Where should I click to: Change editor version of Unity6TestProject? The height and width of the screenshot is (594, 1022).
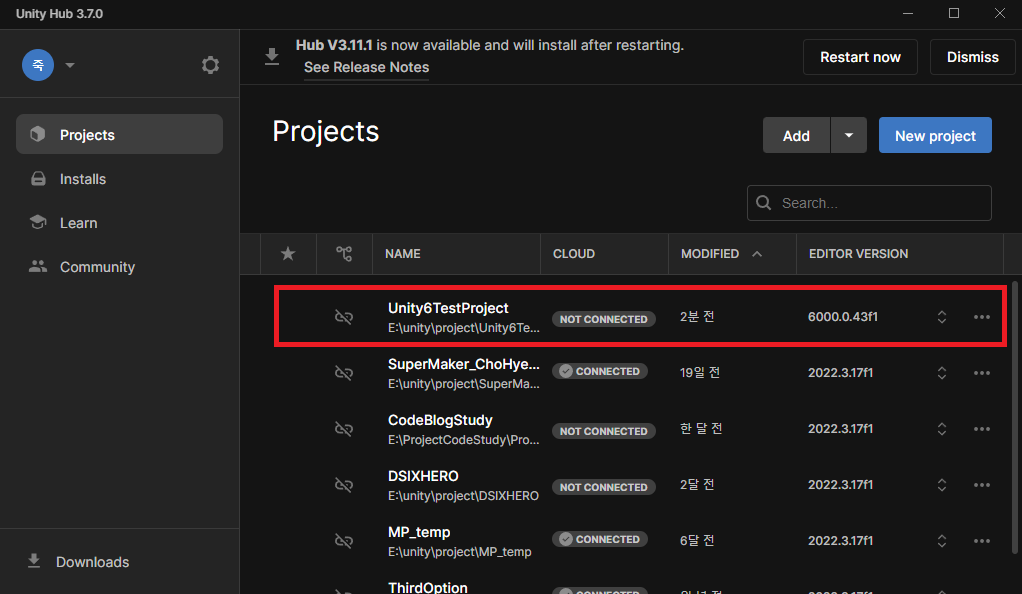click(x=942, y=317)
